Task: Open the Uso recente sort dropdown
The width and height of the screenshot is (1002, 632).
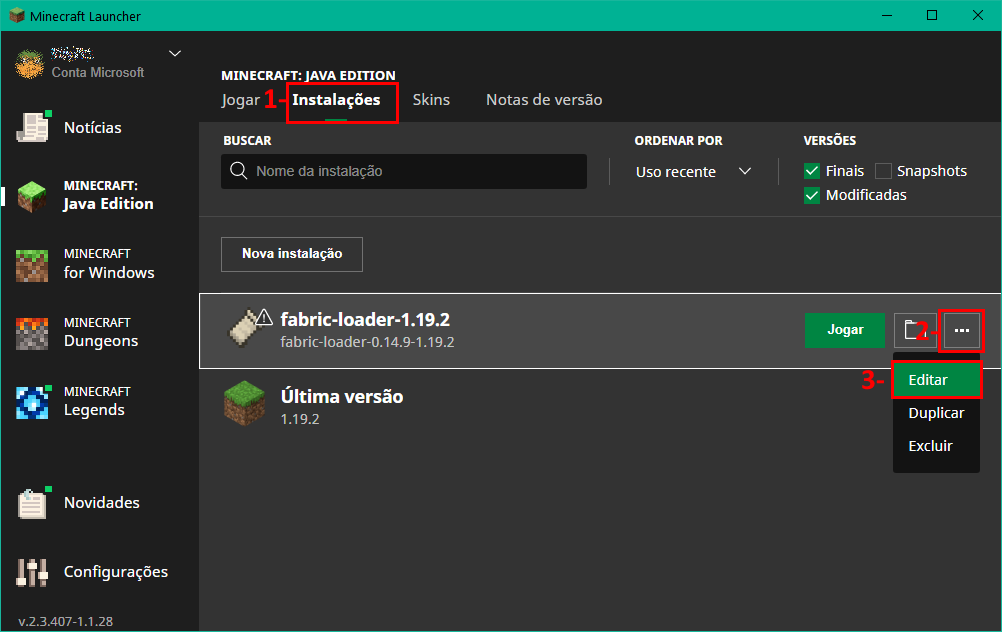Action: coord(693,171)
